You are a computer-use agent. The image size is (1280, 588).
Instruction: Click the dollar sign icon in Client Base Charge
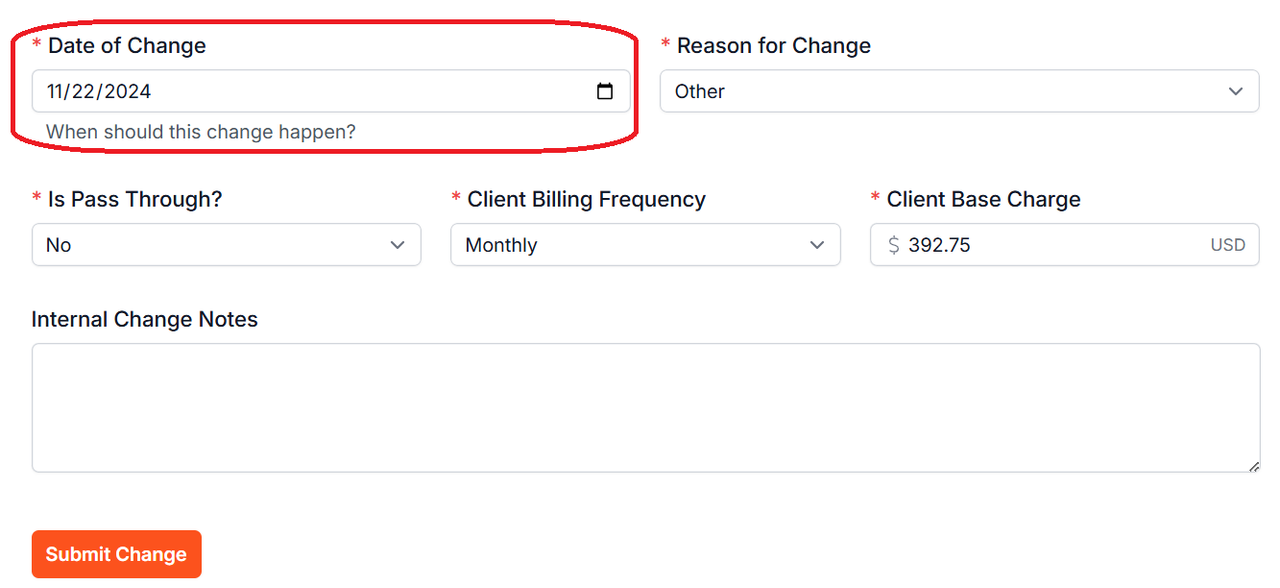(x=894, y=245)
